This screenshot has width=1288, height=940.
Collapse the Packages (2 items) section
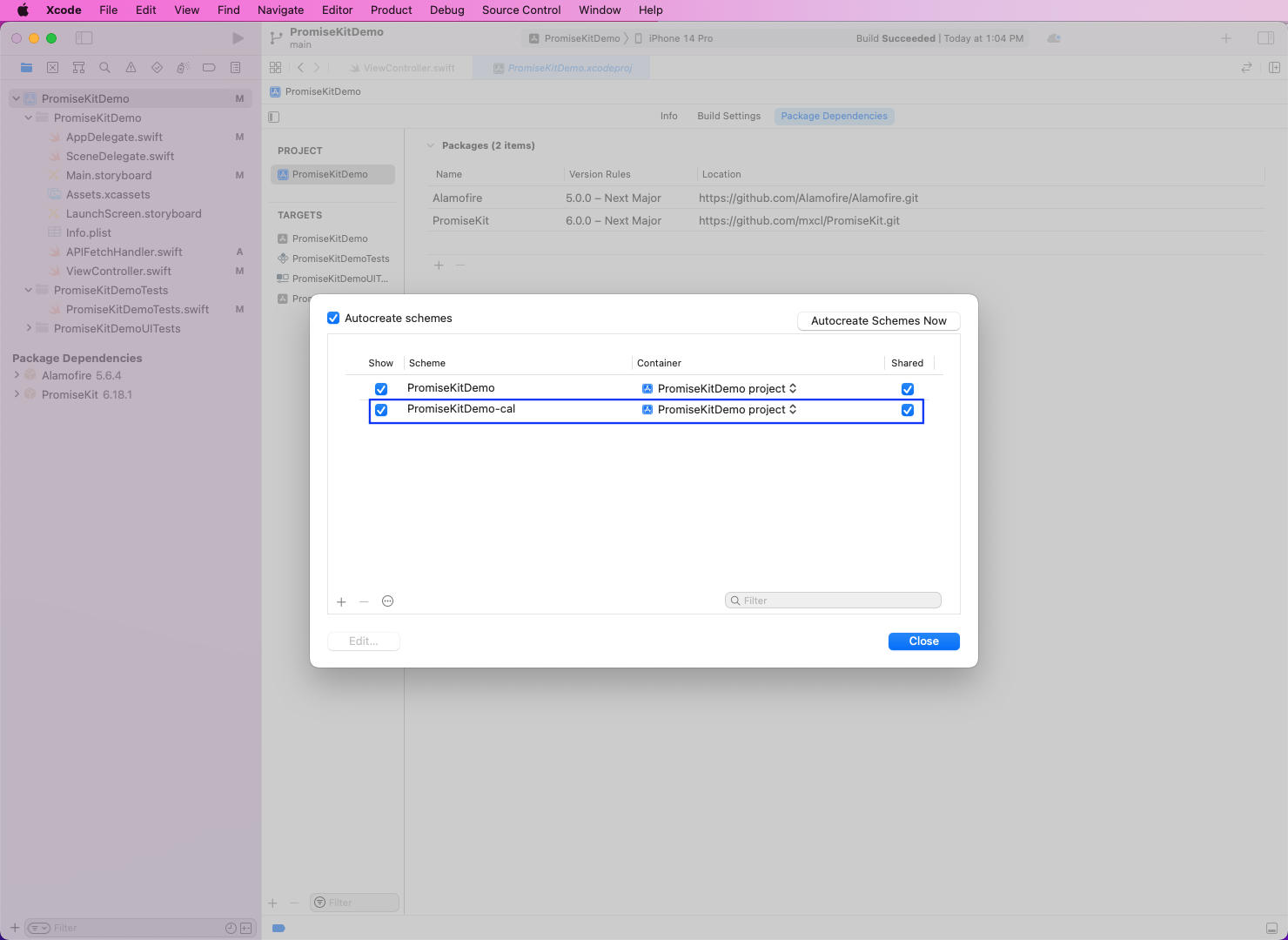[x=430, y=145]
